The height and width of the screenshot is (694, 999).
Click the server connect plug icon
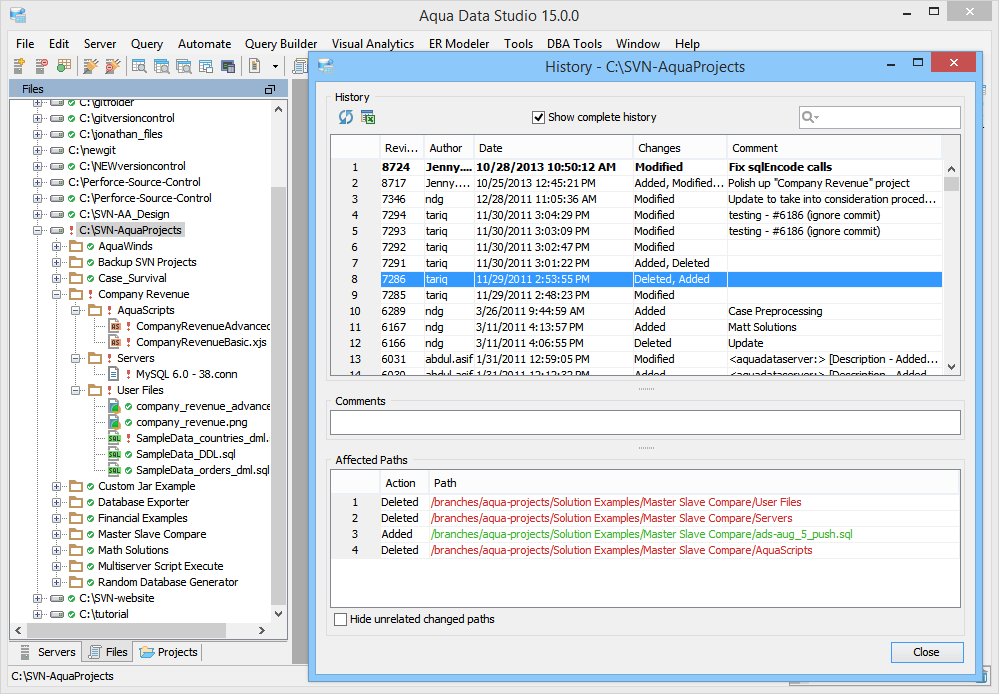click(91, 66)
